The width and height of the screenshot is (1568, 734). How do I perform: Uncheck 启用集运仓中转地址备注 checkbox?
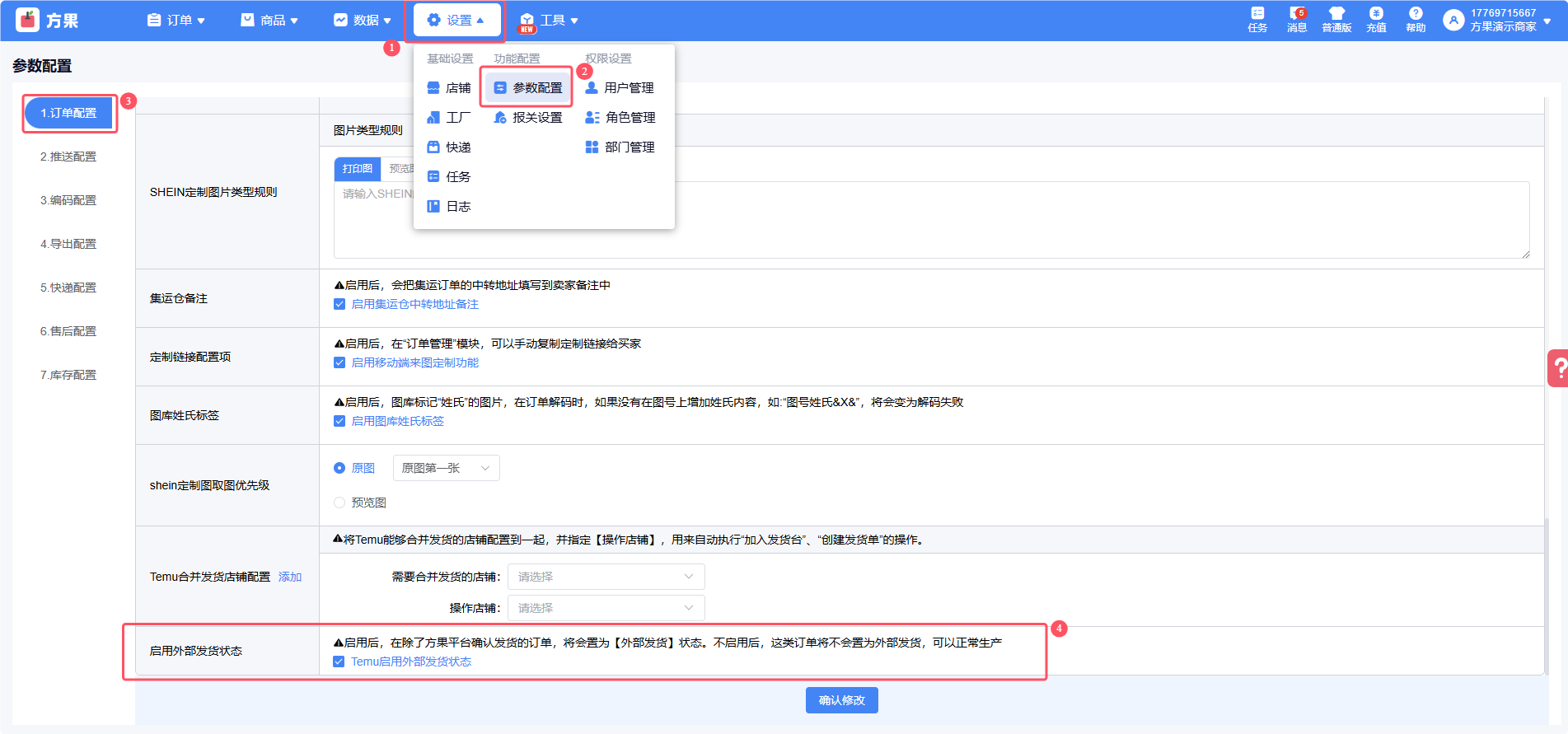click(339, 304)
